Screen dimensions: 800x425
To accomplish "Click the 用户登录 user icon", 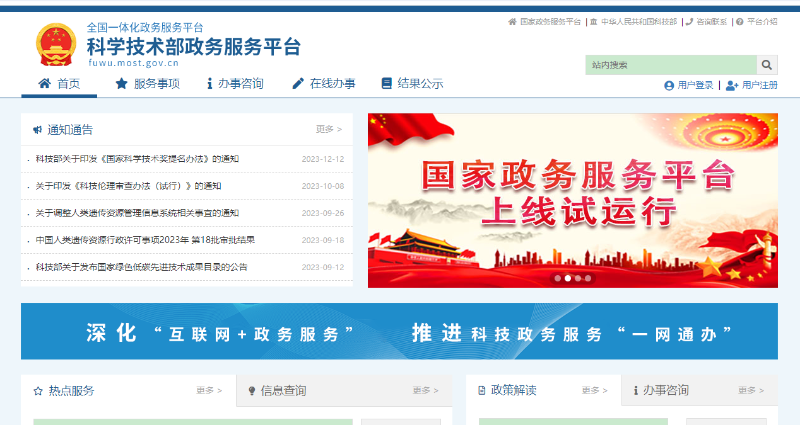I will [x=669, y=86].
